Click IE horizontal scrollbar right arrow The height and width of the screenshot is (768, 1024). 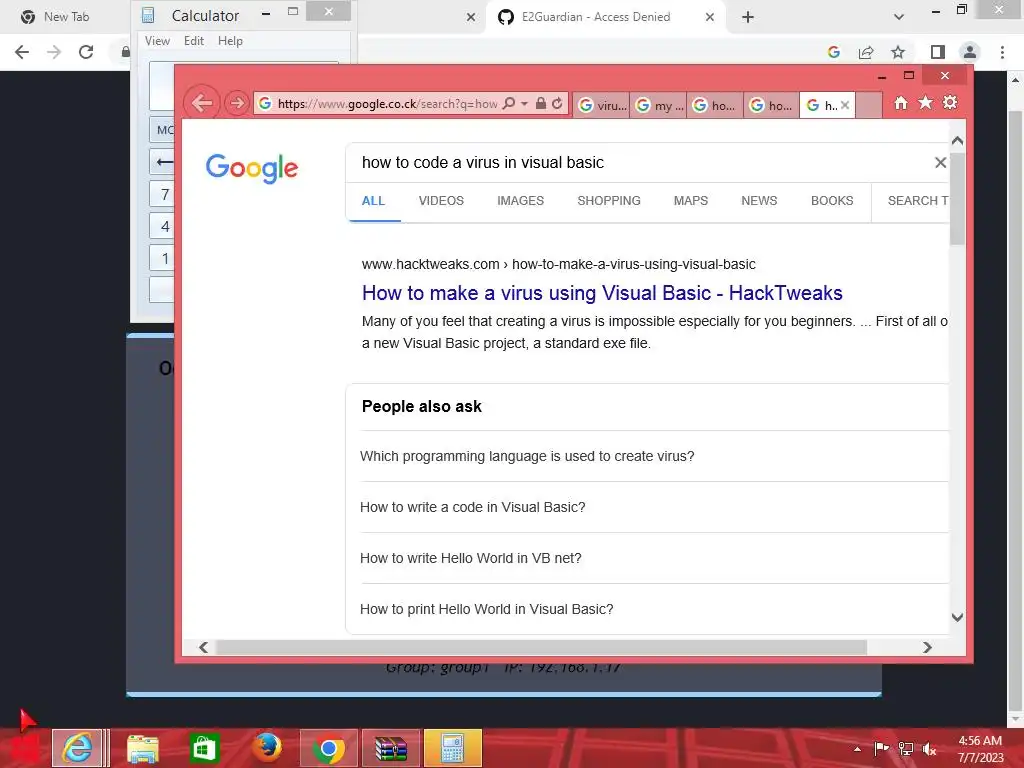tap(927, 647)
